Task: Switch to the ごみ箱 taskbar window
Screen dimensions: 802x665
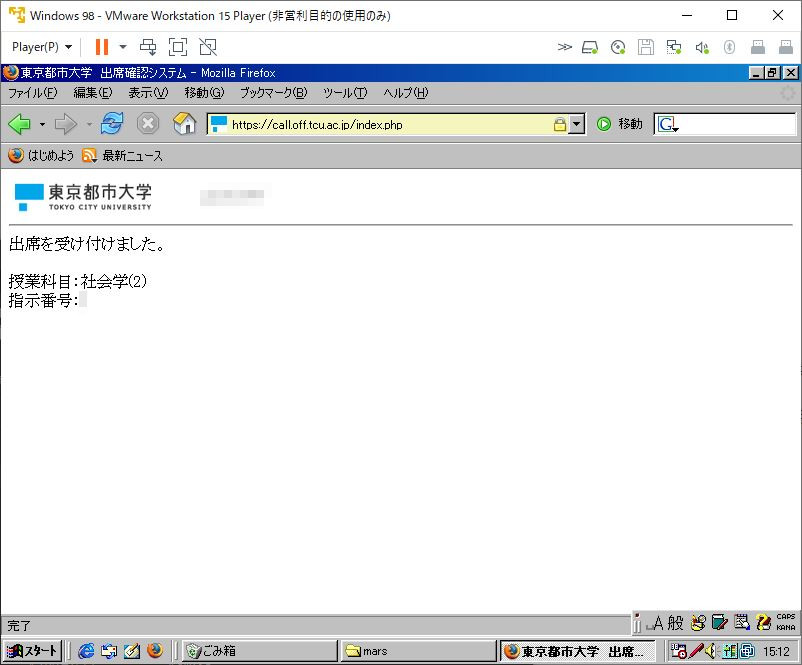Action: point(259,651)
